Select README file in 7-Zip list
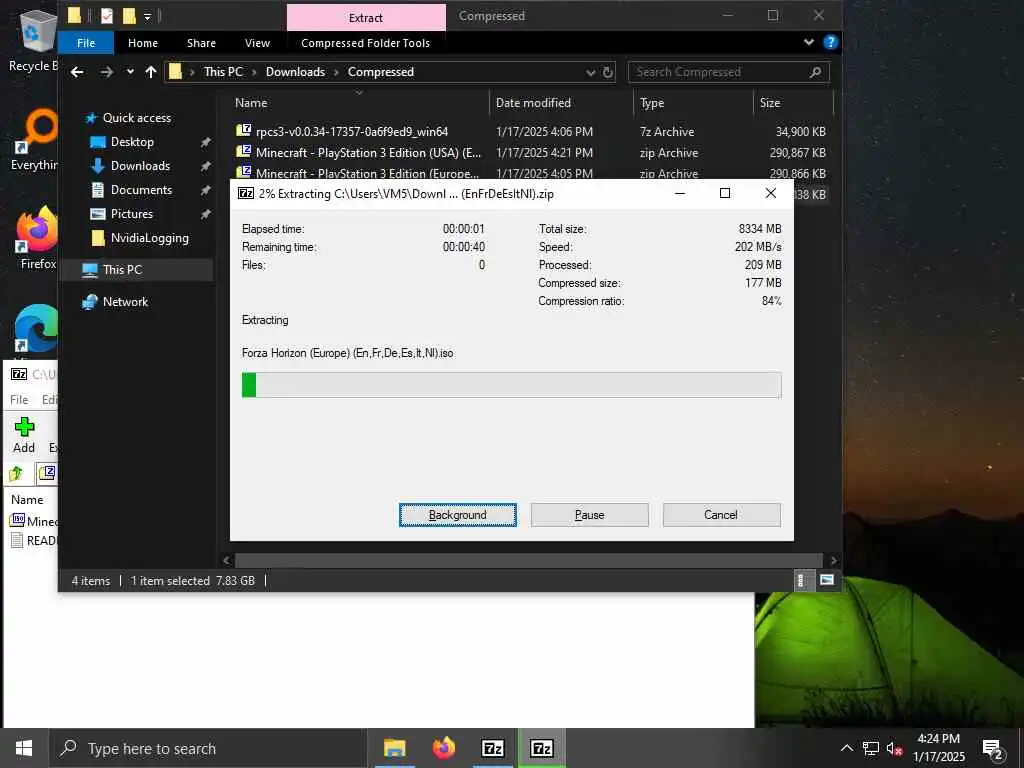This screenshot has width=1024, height=768. [x=34, y=540]
